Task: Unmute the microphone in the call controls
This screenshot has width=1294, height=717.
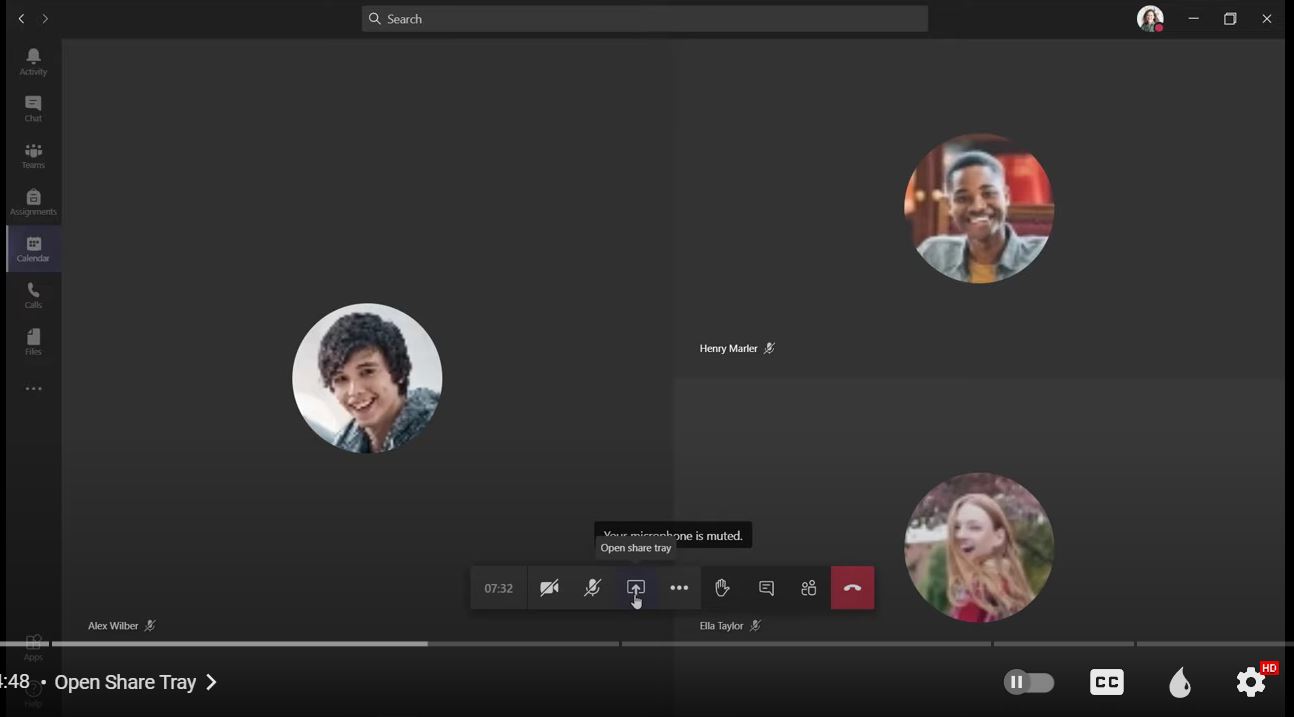Action: (x=592, y=588)
